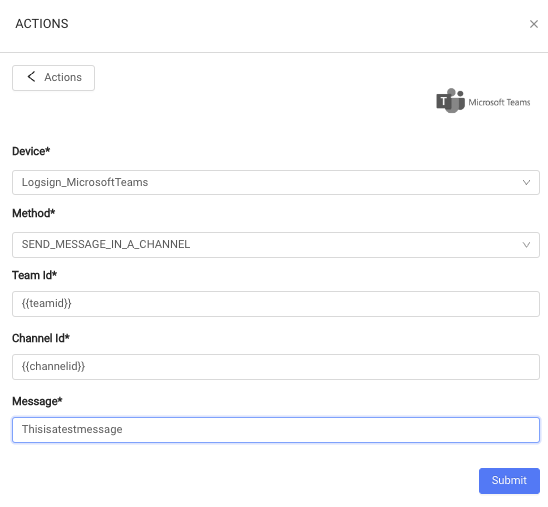Image resolution: width=548 pixels, height=507 pixels.
Task: Open the SEND_MESSAGE_IN_A_CHANNEL method selector
Action: point(276,245)
